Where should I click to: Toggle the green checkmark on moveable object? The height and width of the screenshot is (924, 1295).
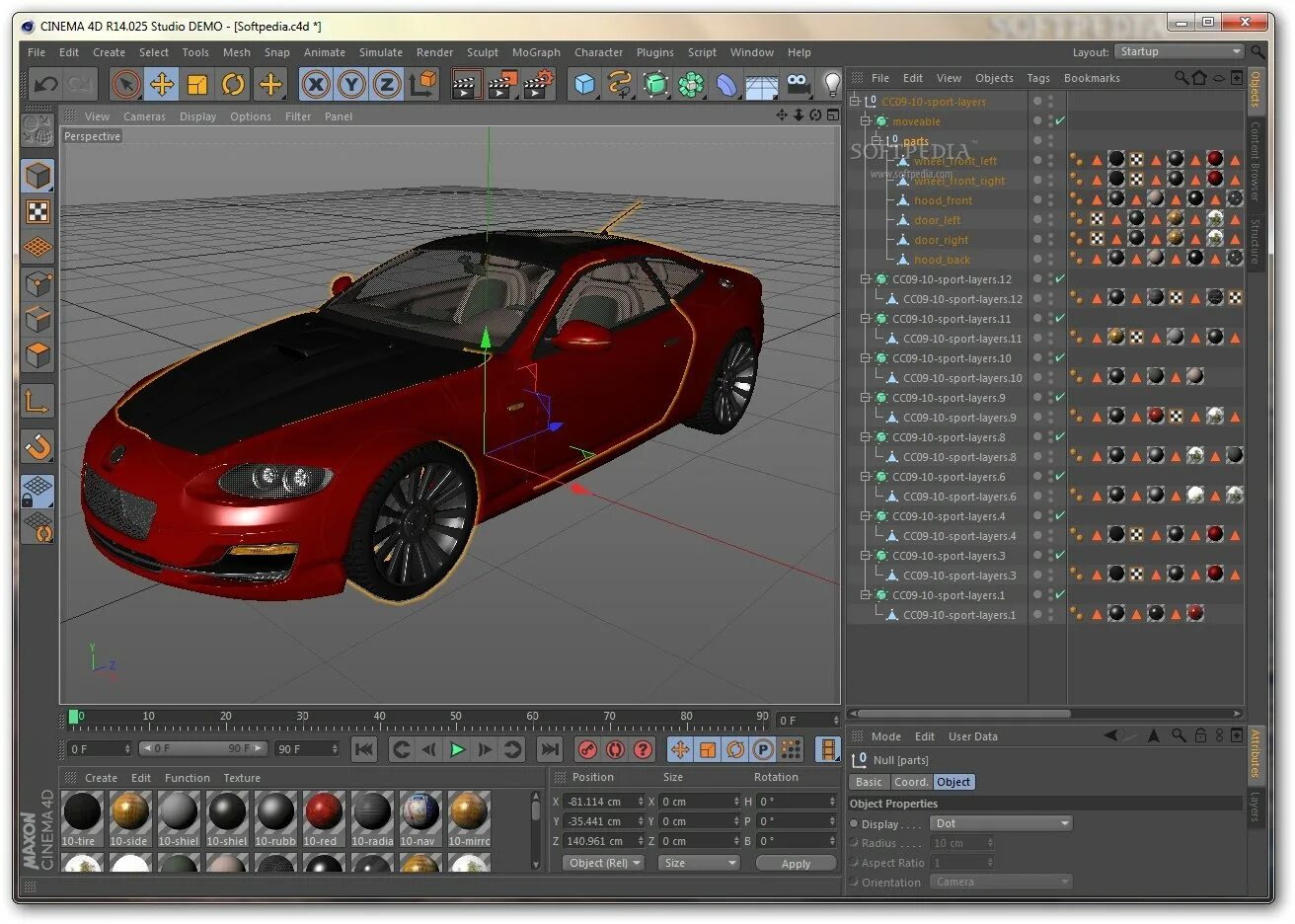1060,121
